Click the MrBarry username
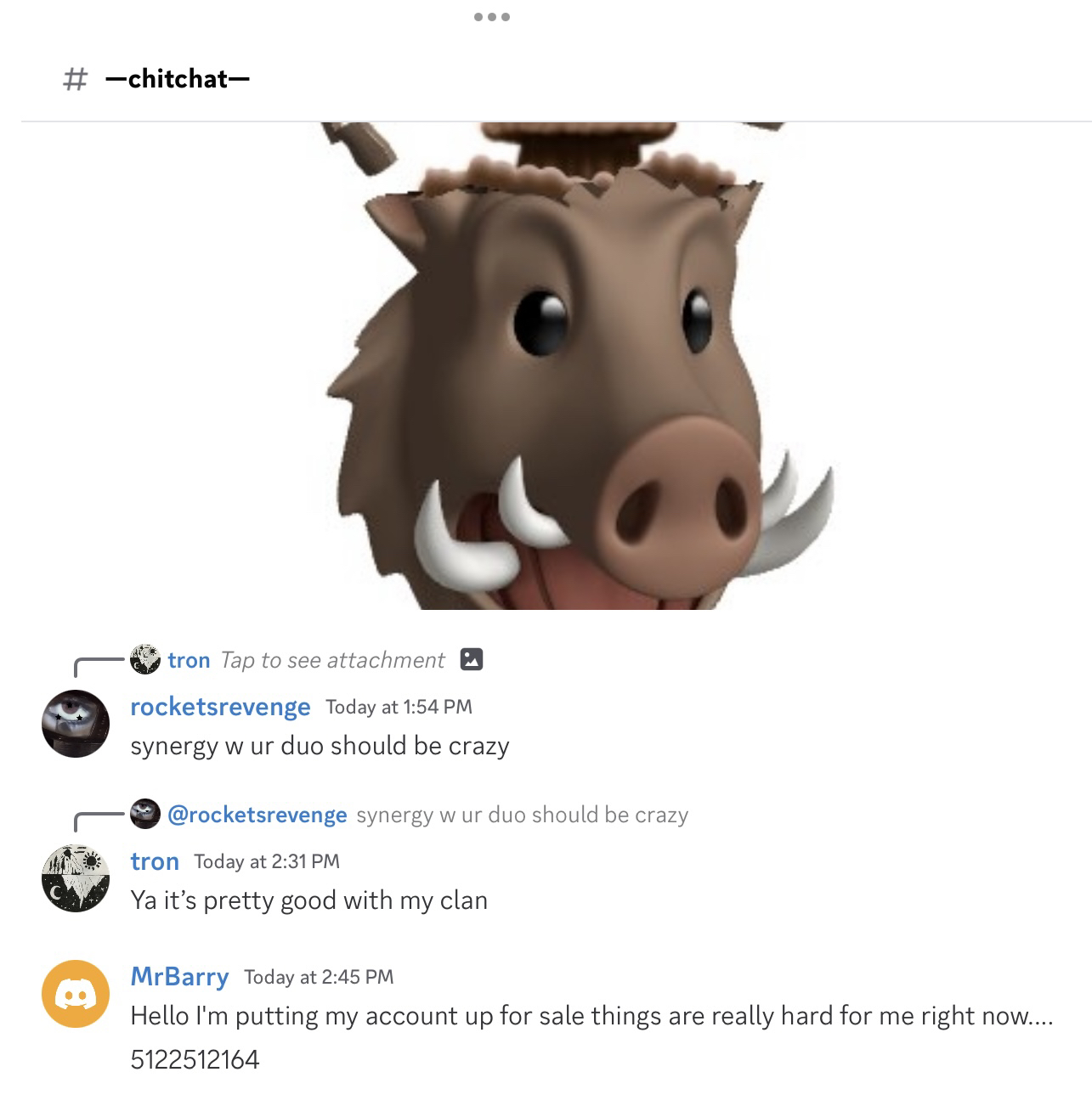 coord(179,977)
